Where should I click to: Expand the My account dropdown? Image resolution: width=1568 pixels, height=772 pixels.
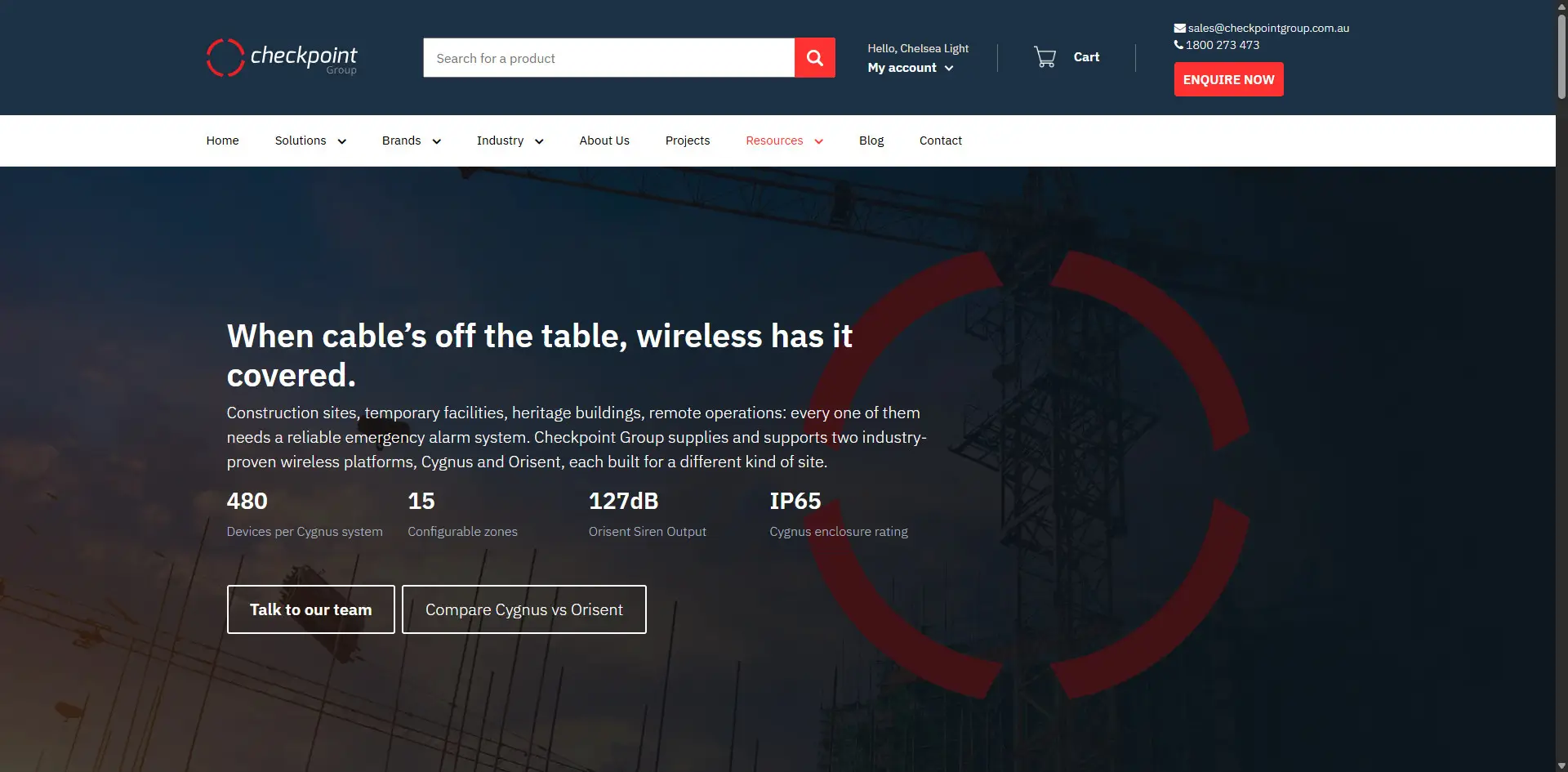[910, 68]
